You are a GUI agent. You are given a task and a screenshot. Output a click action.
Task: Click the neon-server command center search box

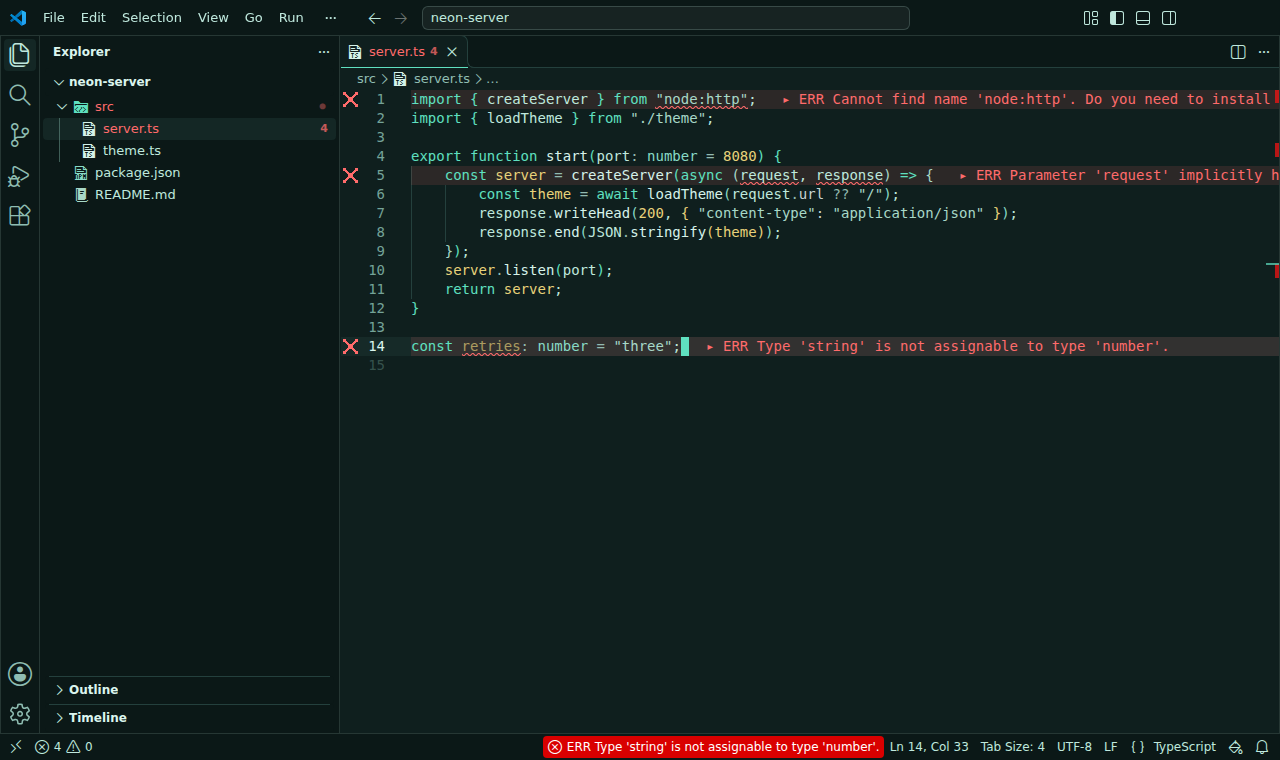(666, 18)
